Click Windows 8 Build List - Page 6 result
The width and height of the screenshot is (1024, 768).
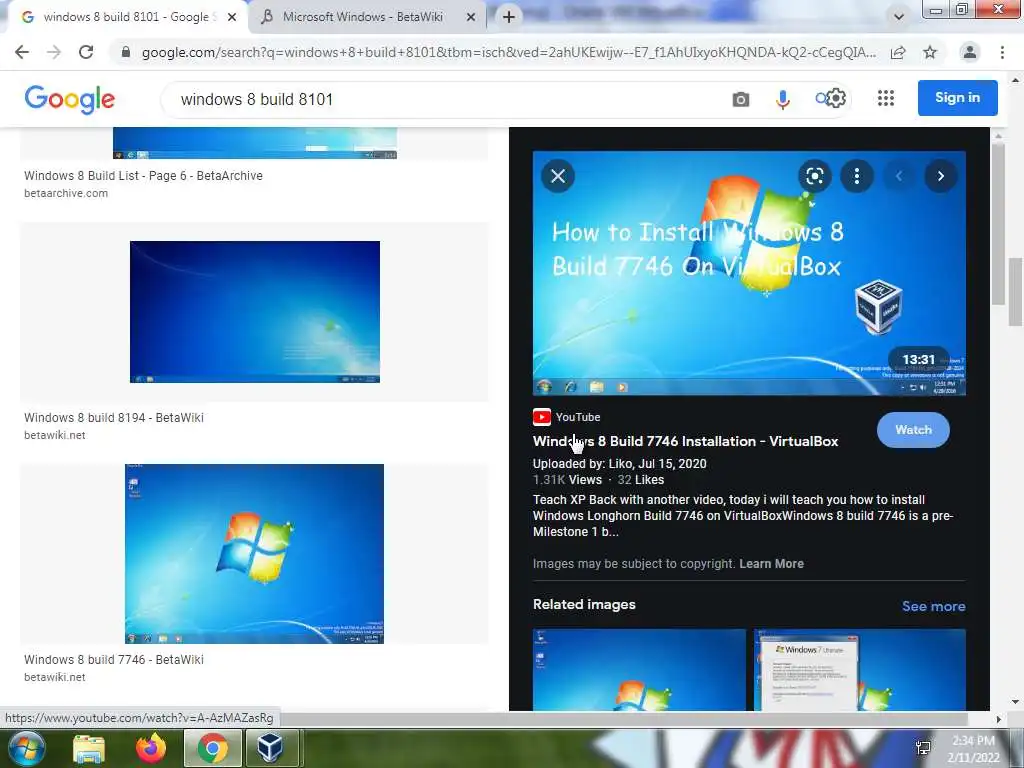click(143, 176)
